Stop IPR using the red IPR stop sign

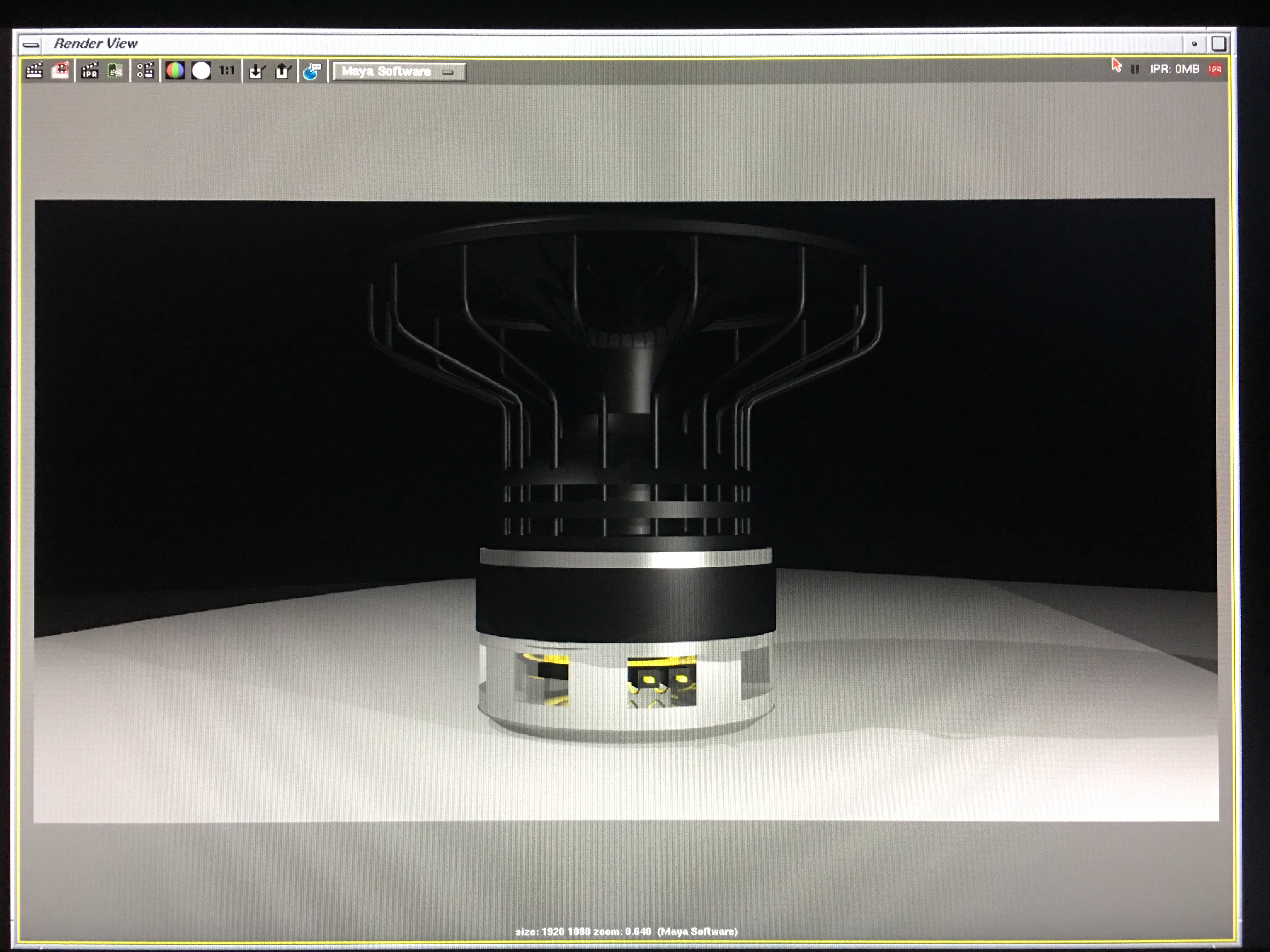click(1215, 70)
